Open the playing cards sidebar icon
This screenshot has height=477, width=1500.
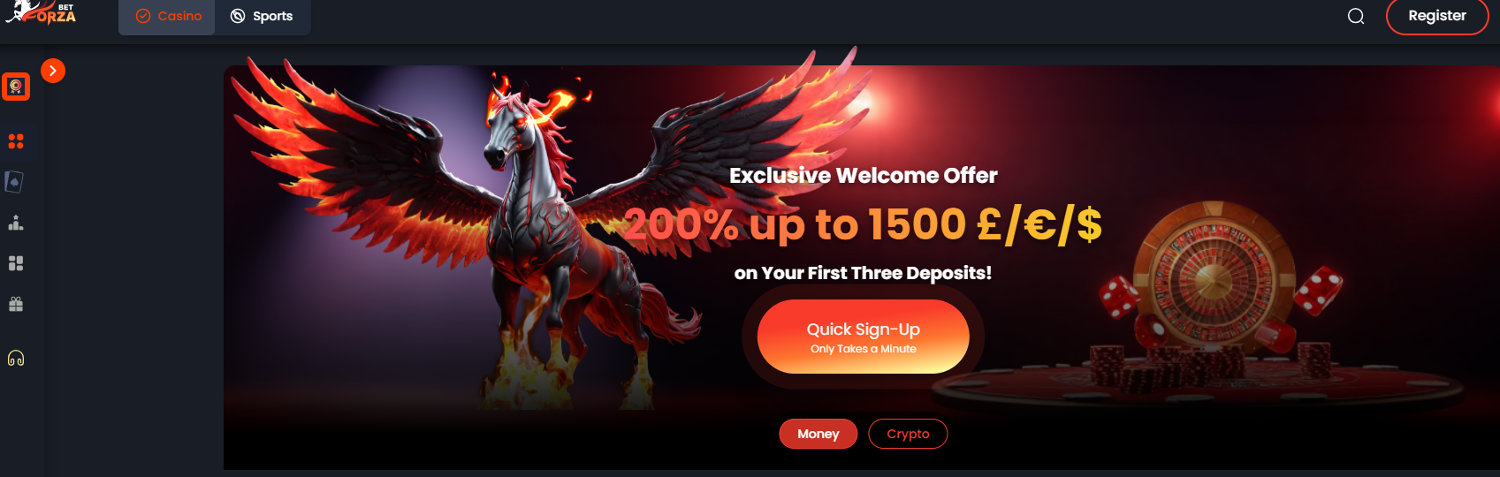click(x=15, y=181)
